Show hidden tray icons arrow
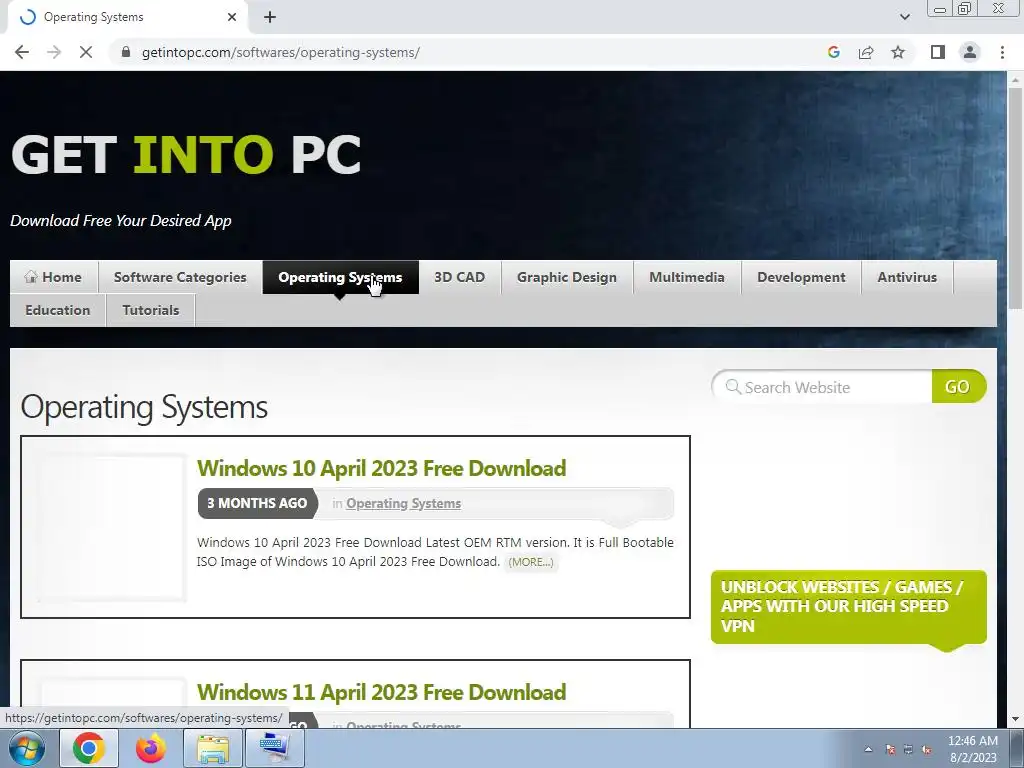Image resolution: width=1024 pixels, height=768 pixels. (869, 750)
